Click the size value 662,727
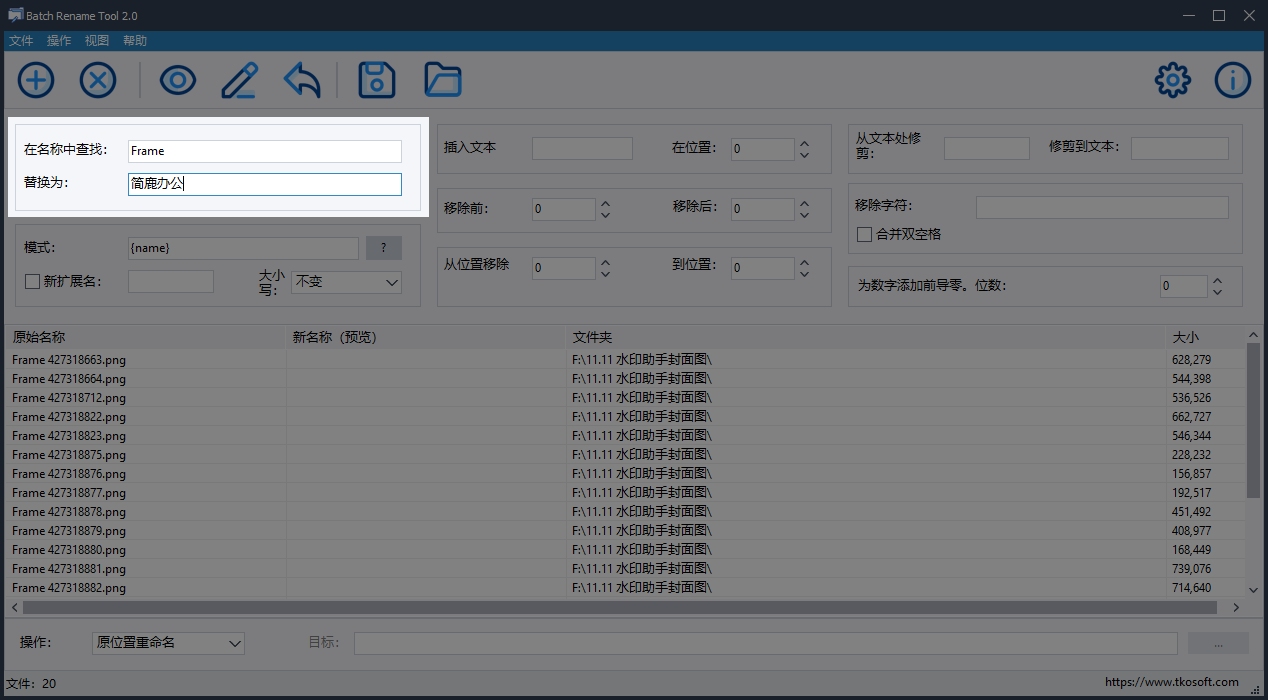This screenshot has width=1268, height=700. pyautogui.click(x=1191, y=417)
